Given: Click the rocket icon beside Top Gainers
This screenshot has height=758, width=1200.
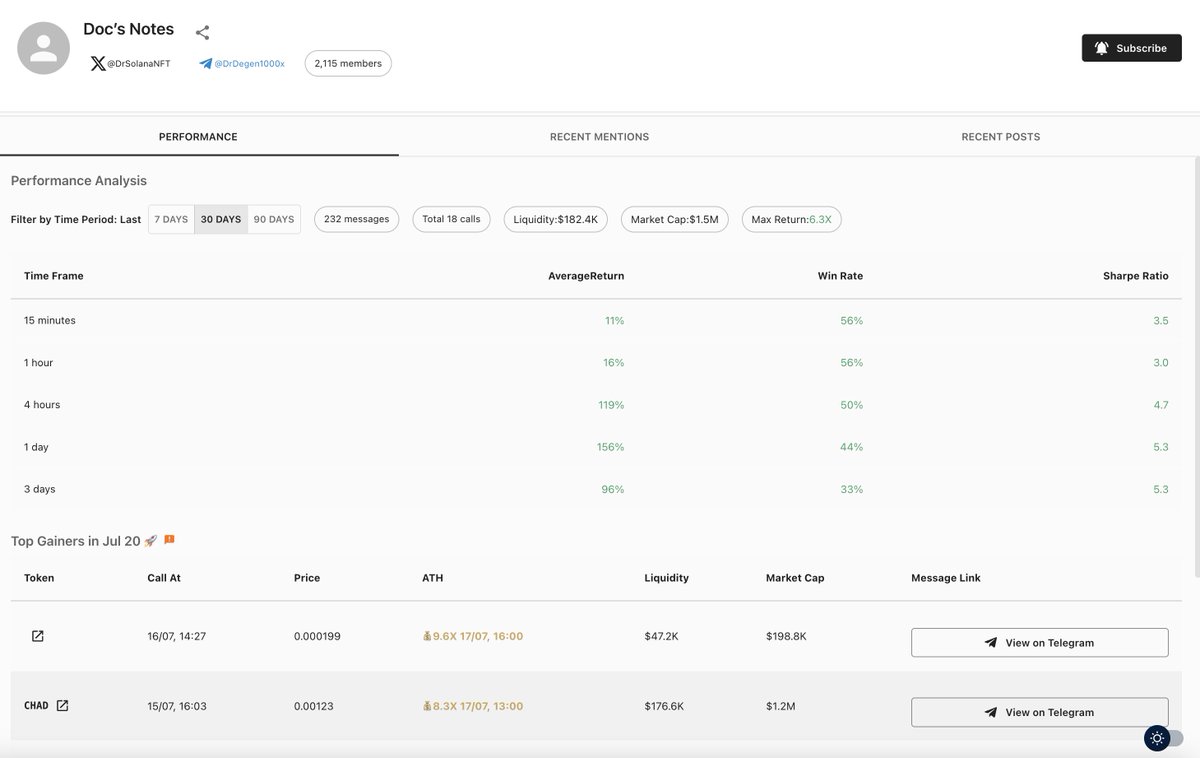Looking at the screenshot, I should point(151,540).
